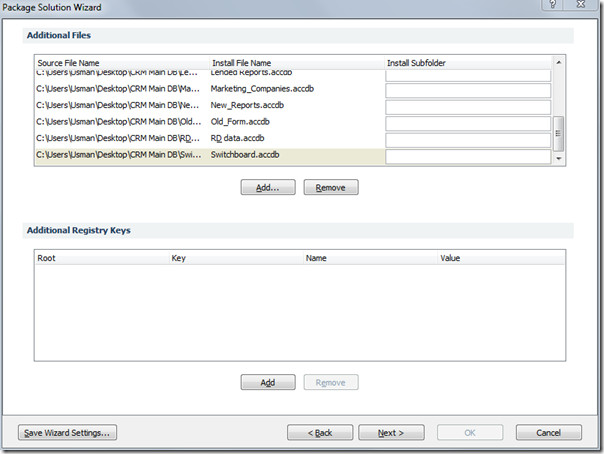This screenshot has height=454, width=604.
Task: Click the file list scrollbar thumb
Action: (559, 133)
